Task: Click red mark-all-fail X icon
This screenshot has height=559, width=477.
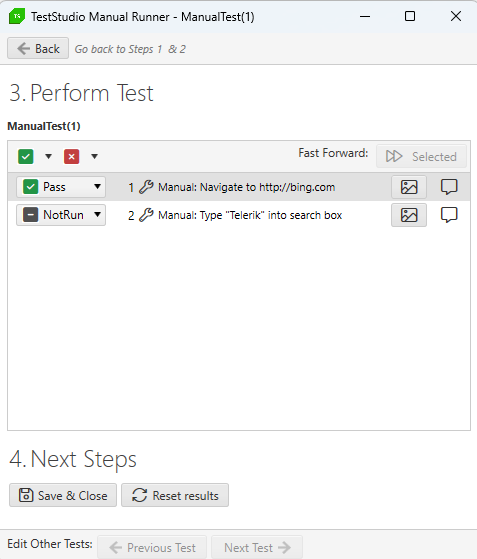Action: point(72,157)
